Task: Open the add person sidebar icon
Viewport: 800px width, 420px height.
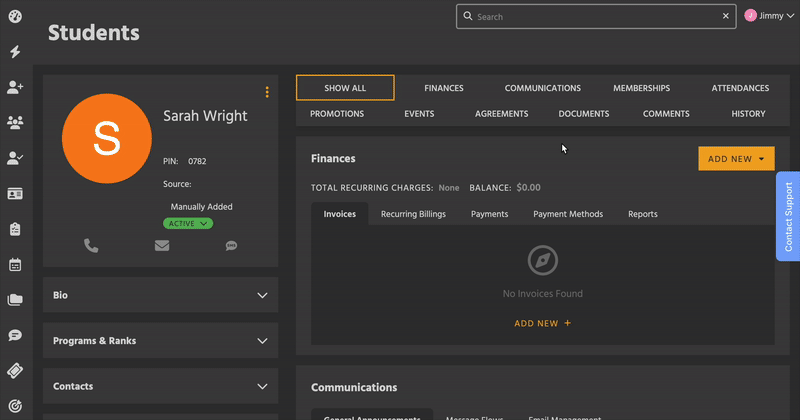Action: (15, 87)
